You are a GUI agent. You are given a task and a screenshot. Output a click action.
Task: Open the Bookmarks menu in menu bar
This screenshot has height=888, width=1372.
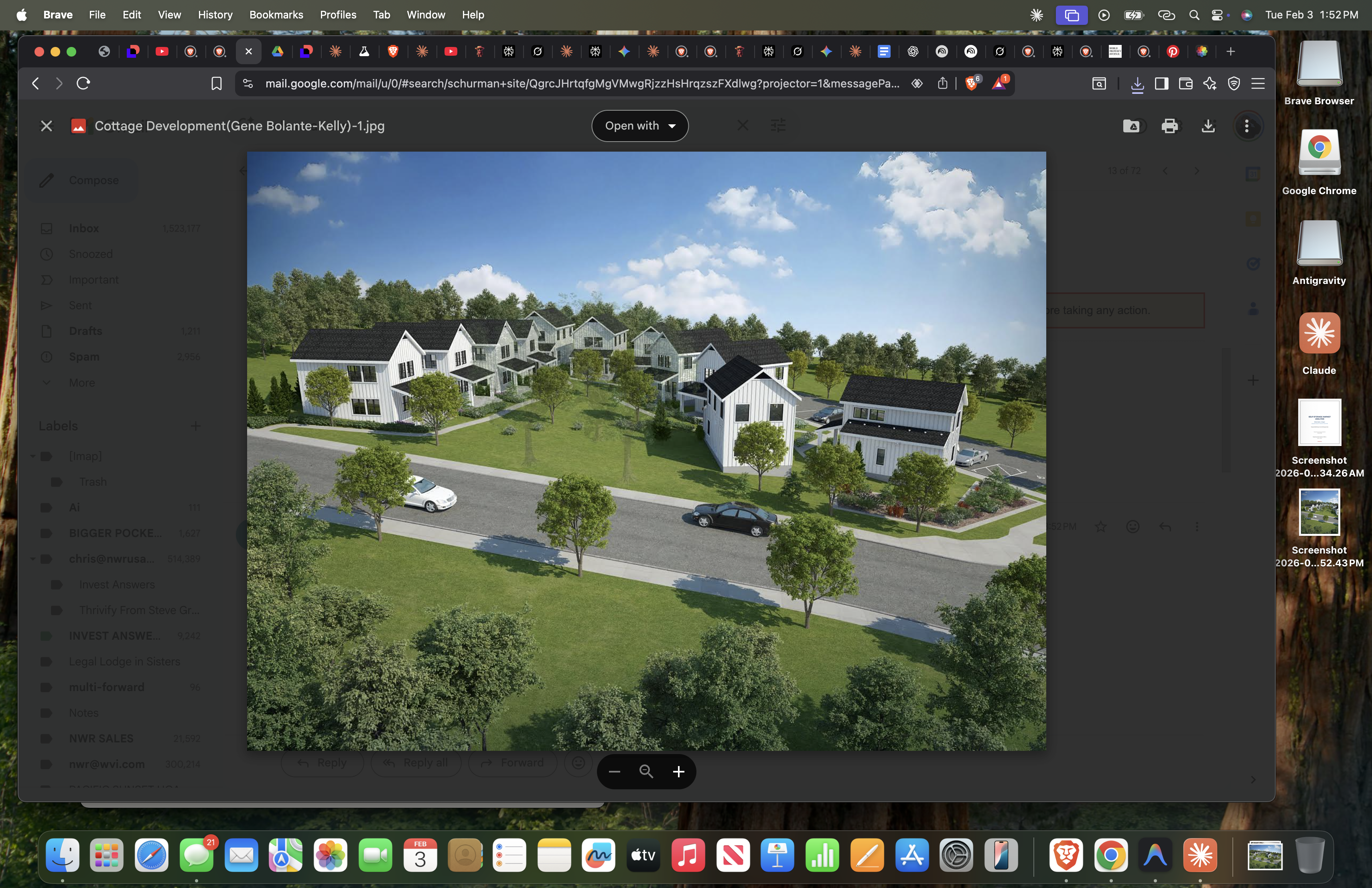click(x=276, y=15)
